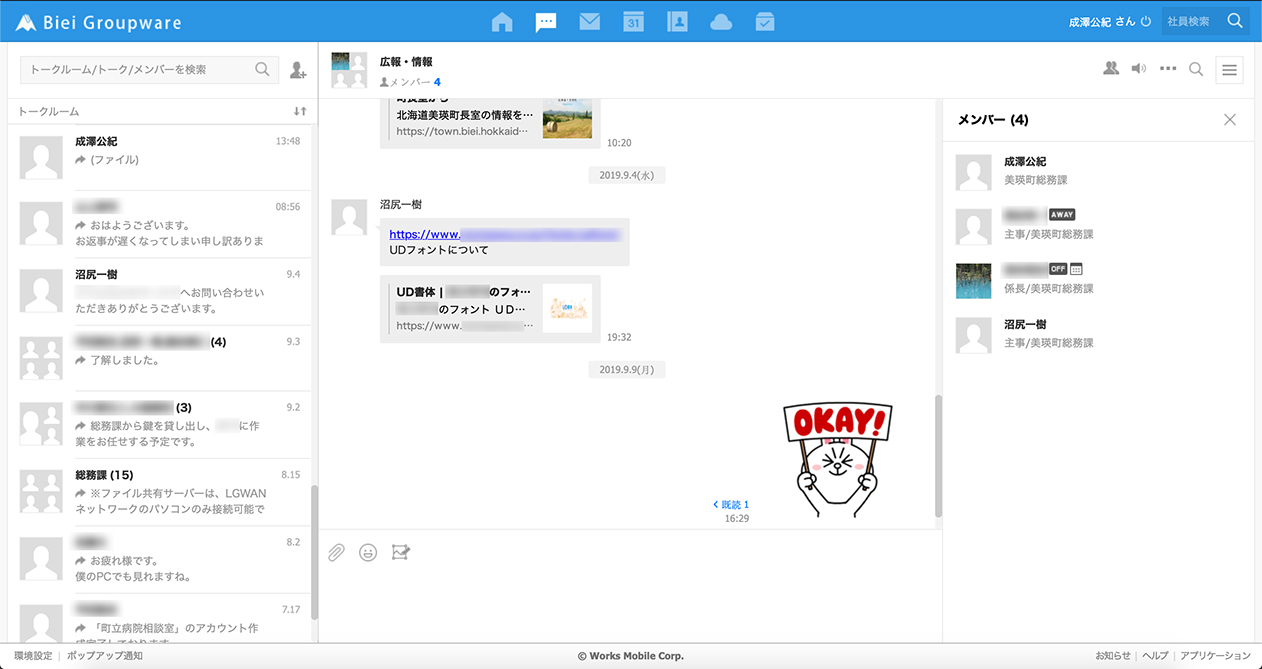The height and width of the screenshot is (669, 1262).
Task: Open the Home icon in top navigation
Action: (502, 21)
